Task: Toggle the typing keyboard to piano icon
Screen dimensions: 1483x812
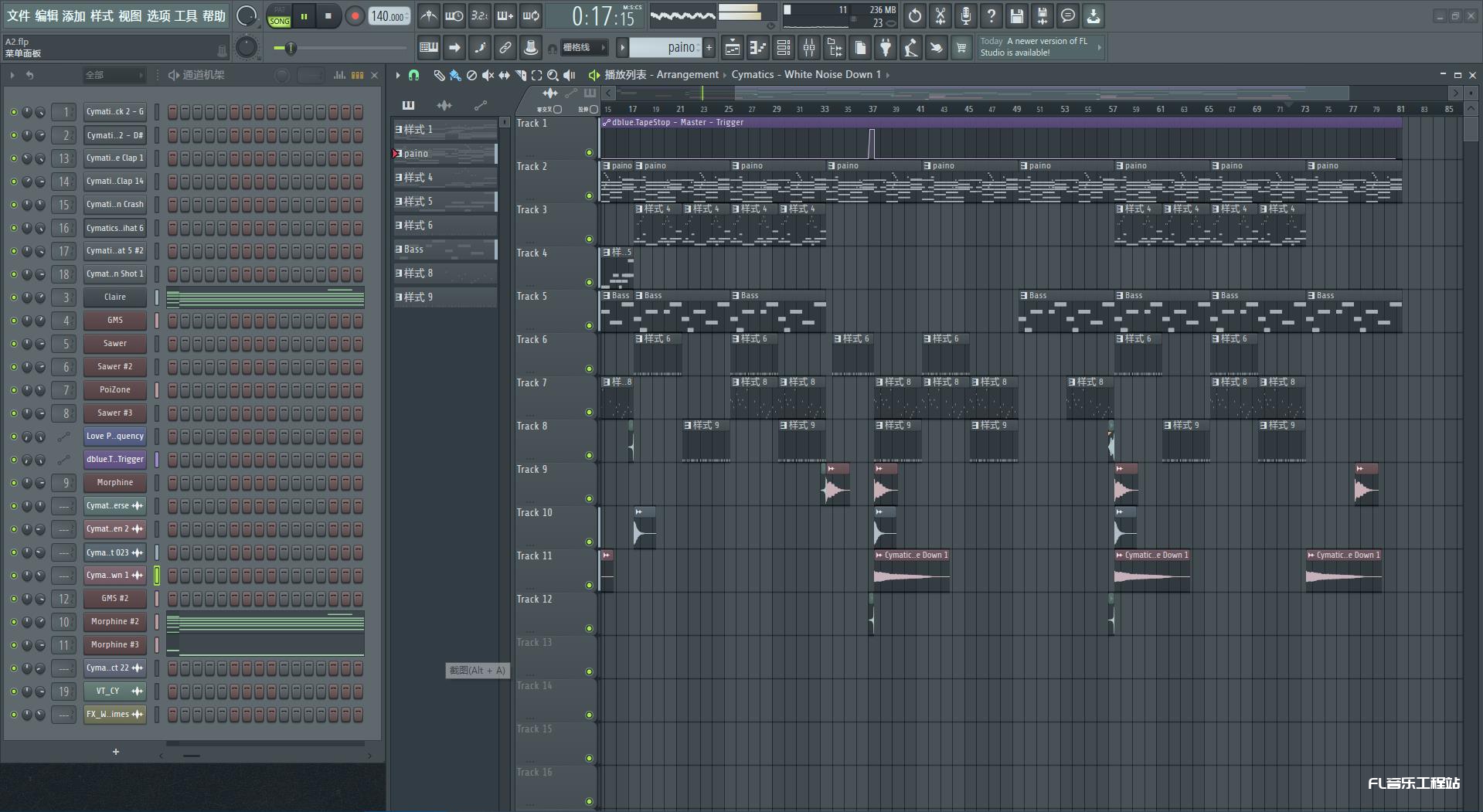Action: pyautogui.click(x=428, y=48)
